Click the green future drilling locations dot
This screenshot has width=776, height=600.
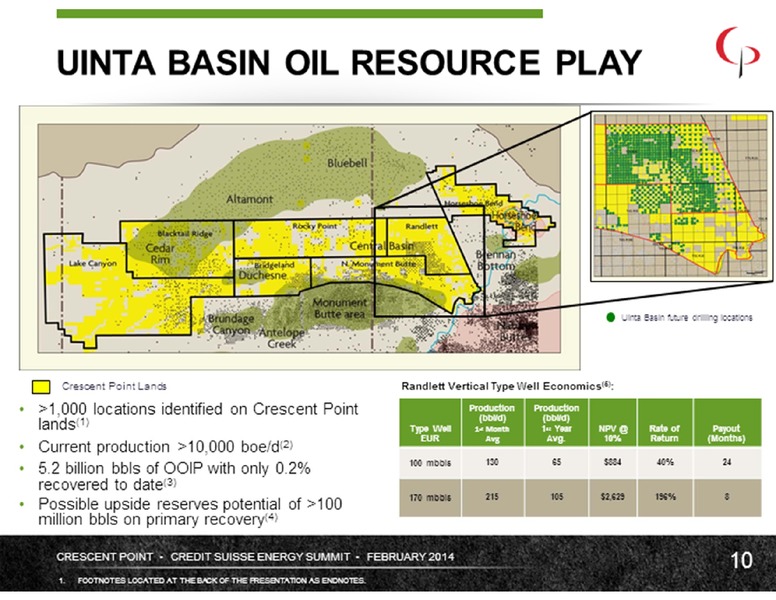click(x=611, y=317)
